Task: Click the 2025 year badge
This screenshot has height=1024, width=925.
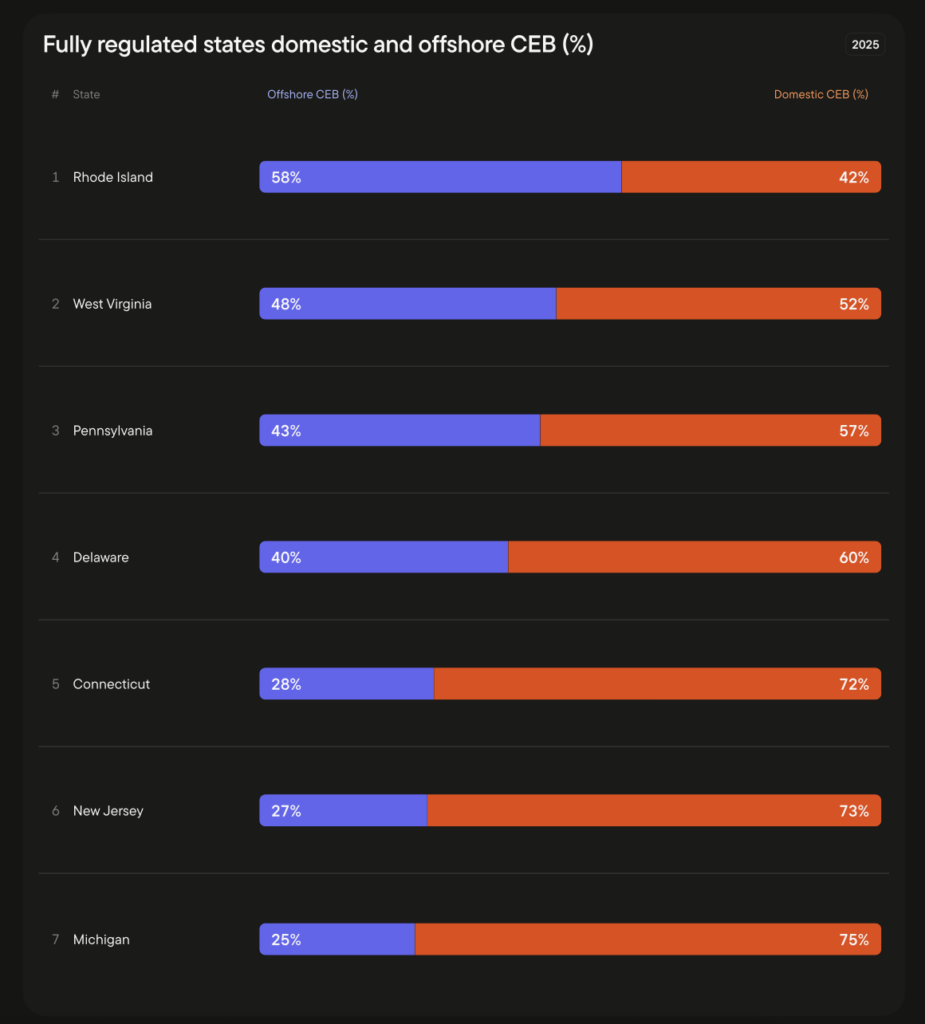Action: 865,45
